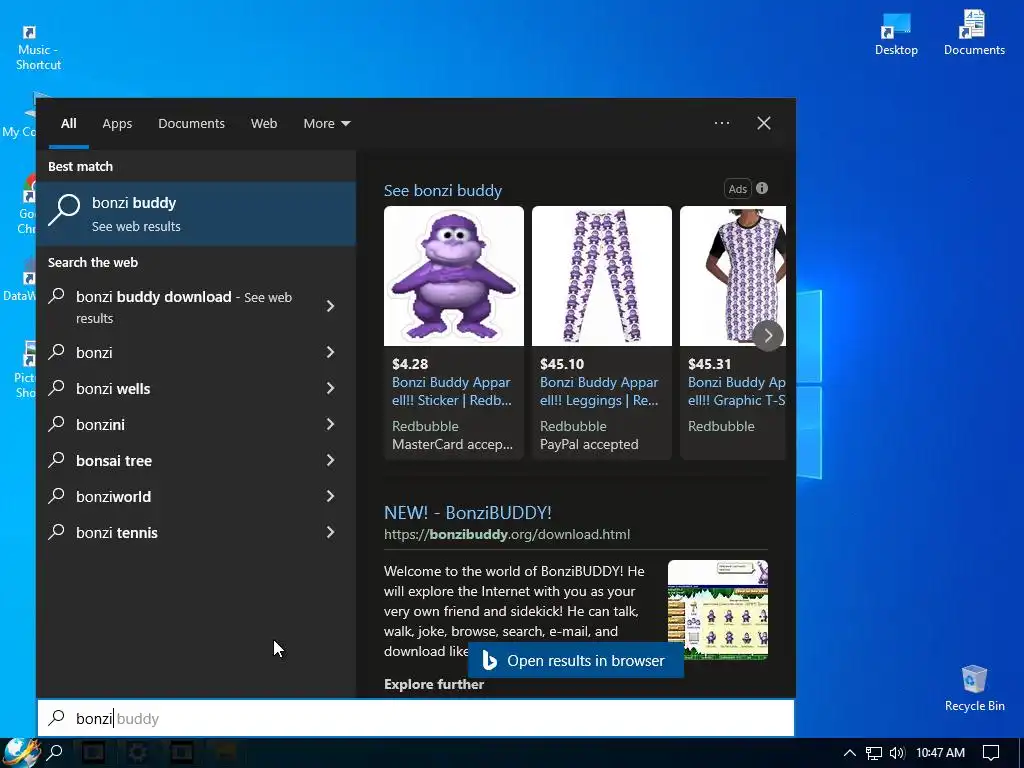Click the bonzibuddy.org/download.html URL
This screenshot has height=768, width=1024.
pos(507,534)
